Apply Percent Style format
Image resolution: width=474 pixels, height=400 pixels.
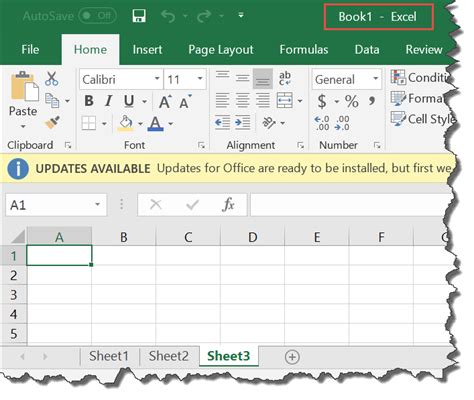click(352, 101)
